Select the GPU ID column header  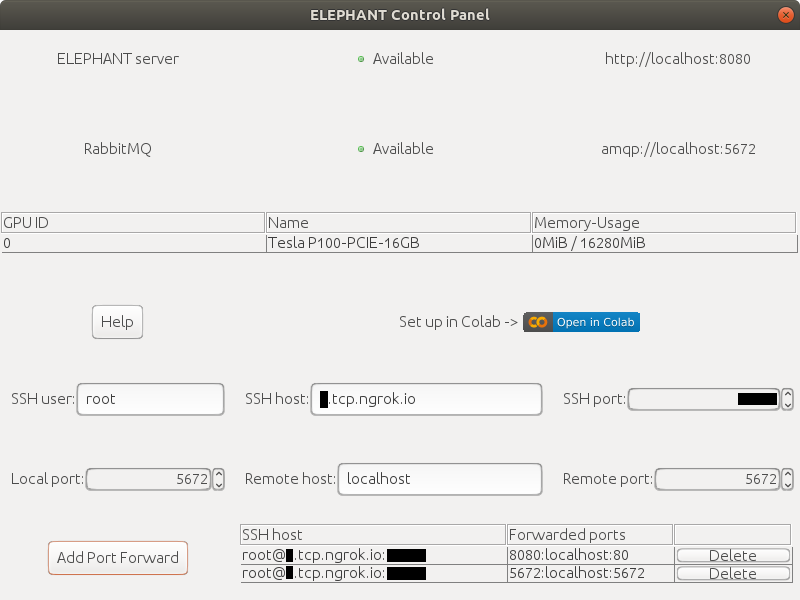133,223
